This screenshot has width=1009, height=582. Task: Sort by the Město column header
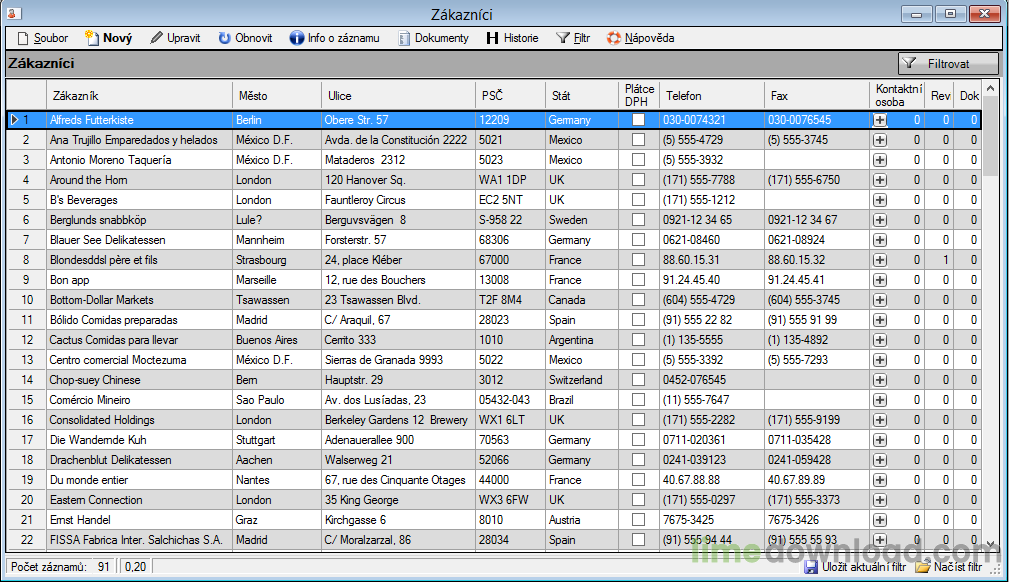277,95
